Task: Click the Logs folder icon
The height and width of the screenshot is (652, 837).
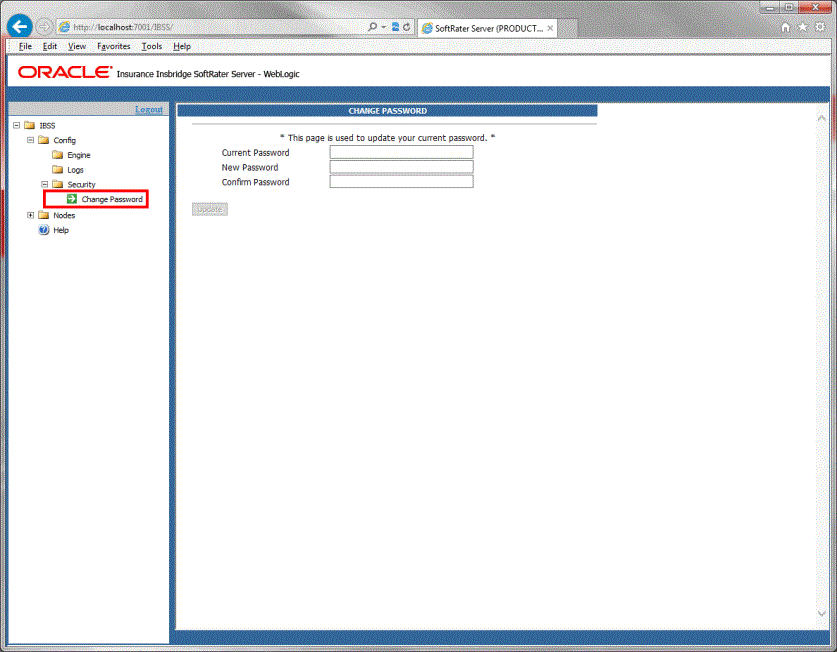Action: pos(58,170)
